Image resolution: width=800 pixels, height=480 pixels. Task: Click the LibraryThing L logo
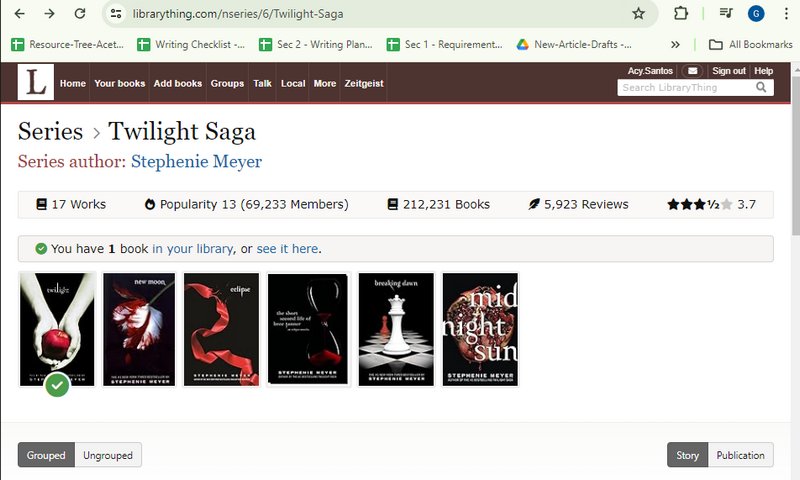click(x=36, y=82)
